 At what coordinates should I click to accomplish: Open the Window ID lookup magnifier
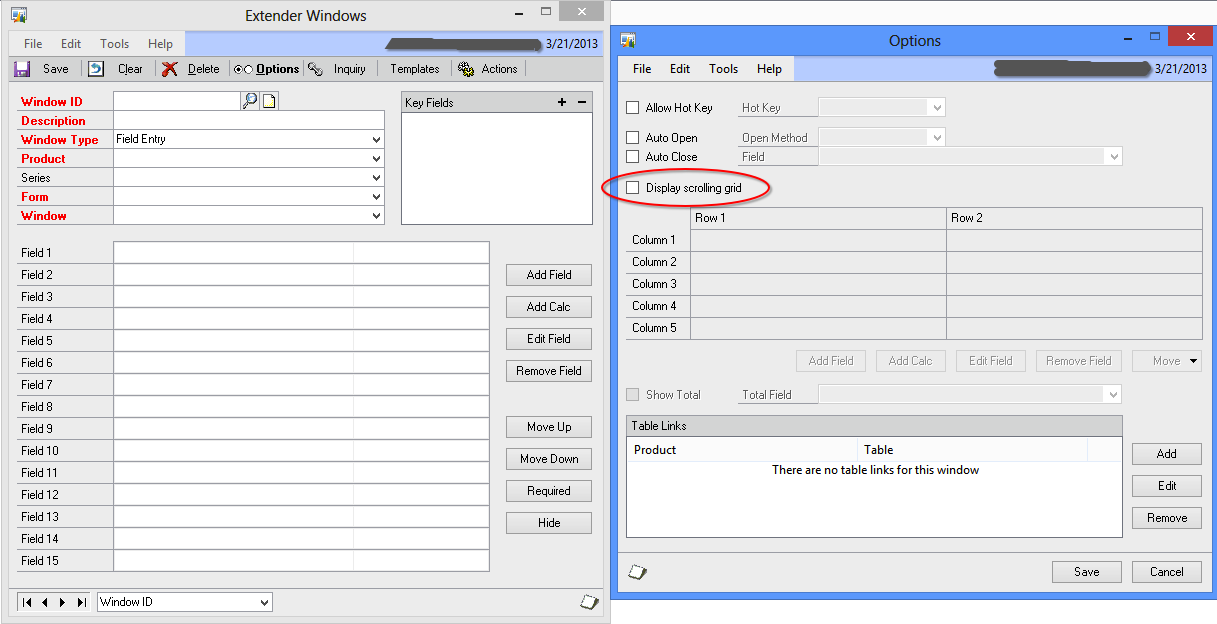(x=250, y=101)
